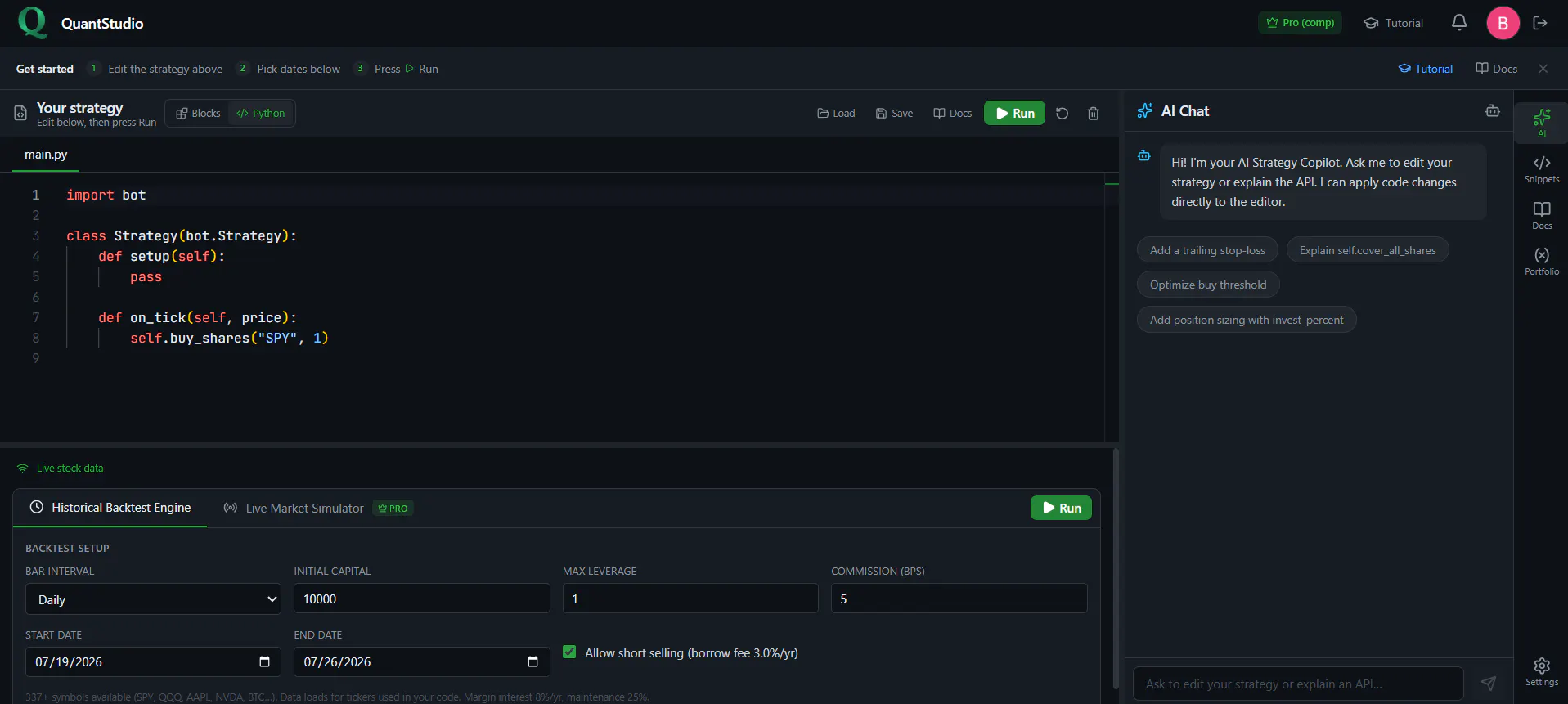Click the Live Market Simulator broadcast icon
The height and width of the screenshot is (704, 1568).
coord(231,508)
